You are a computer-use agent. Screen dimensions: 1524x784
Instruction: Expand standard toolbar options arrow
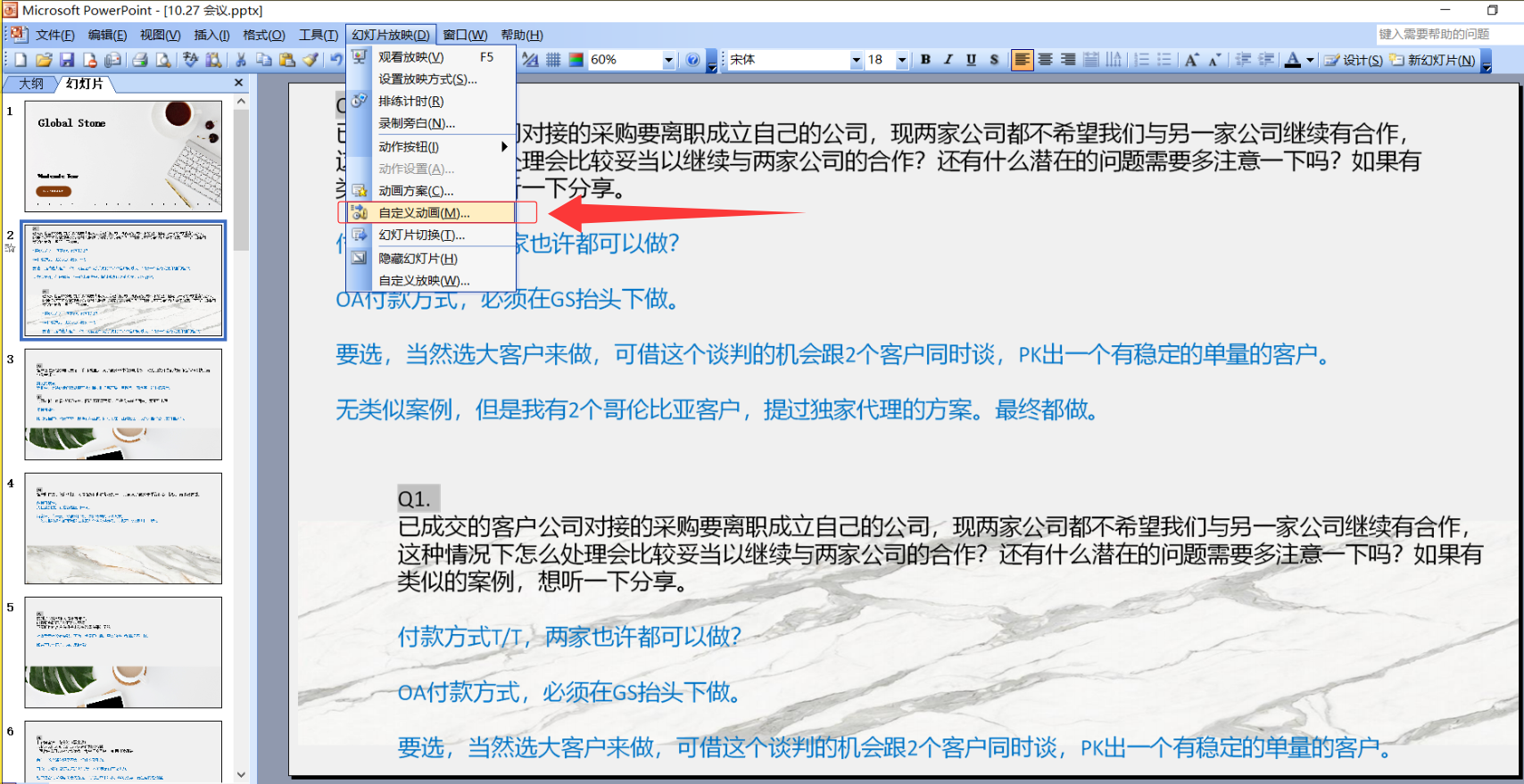[x=711, y=62]
